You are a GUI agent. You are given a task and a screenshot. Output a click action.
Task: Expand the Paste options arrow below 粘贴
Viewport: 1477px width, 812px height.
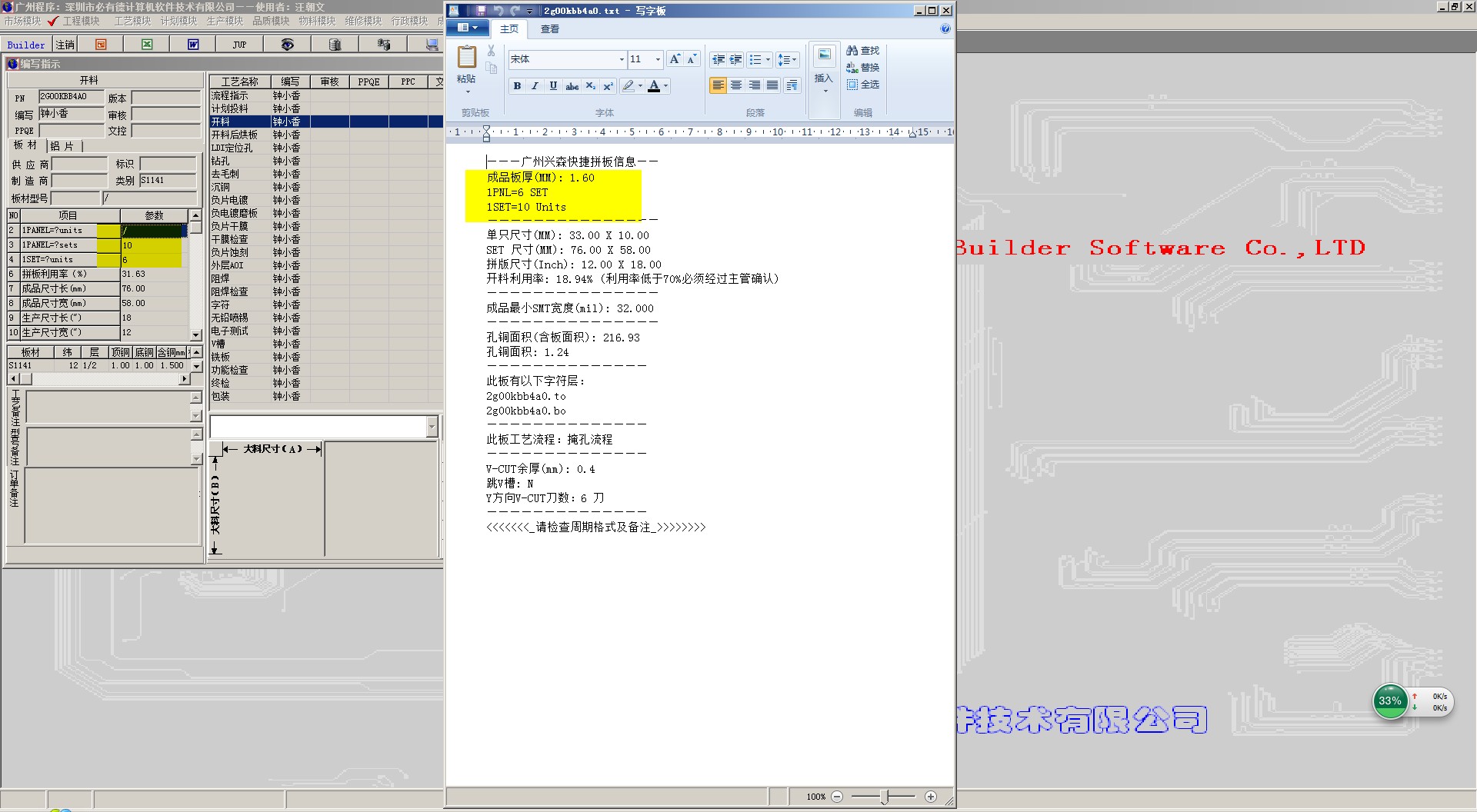(467, 92)
